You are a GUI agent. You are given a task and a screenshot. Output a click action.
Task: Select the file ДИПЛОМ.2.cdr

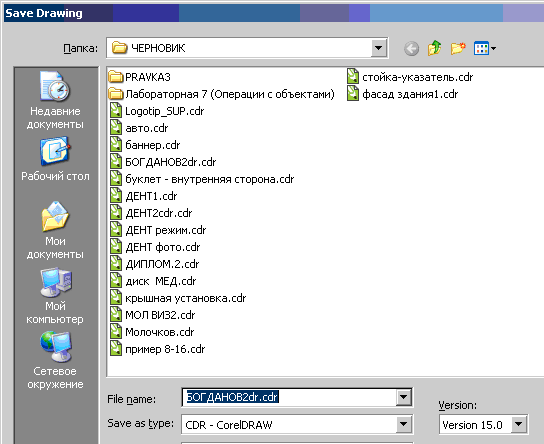pyautogui.click(x=155, y=264)
